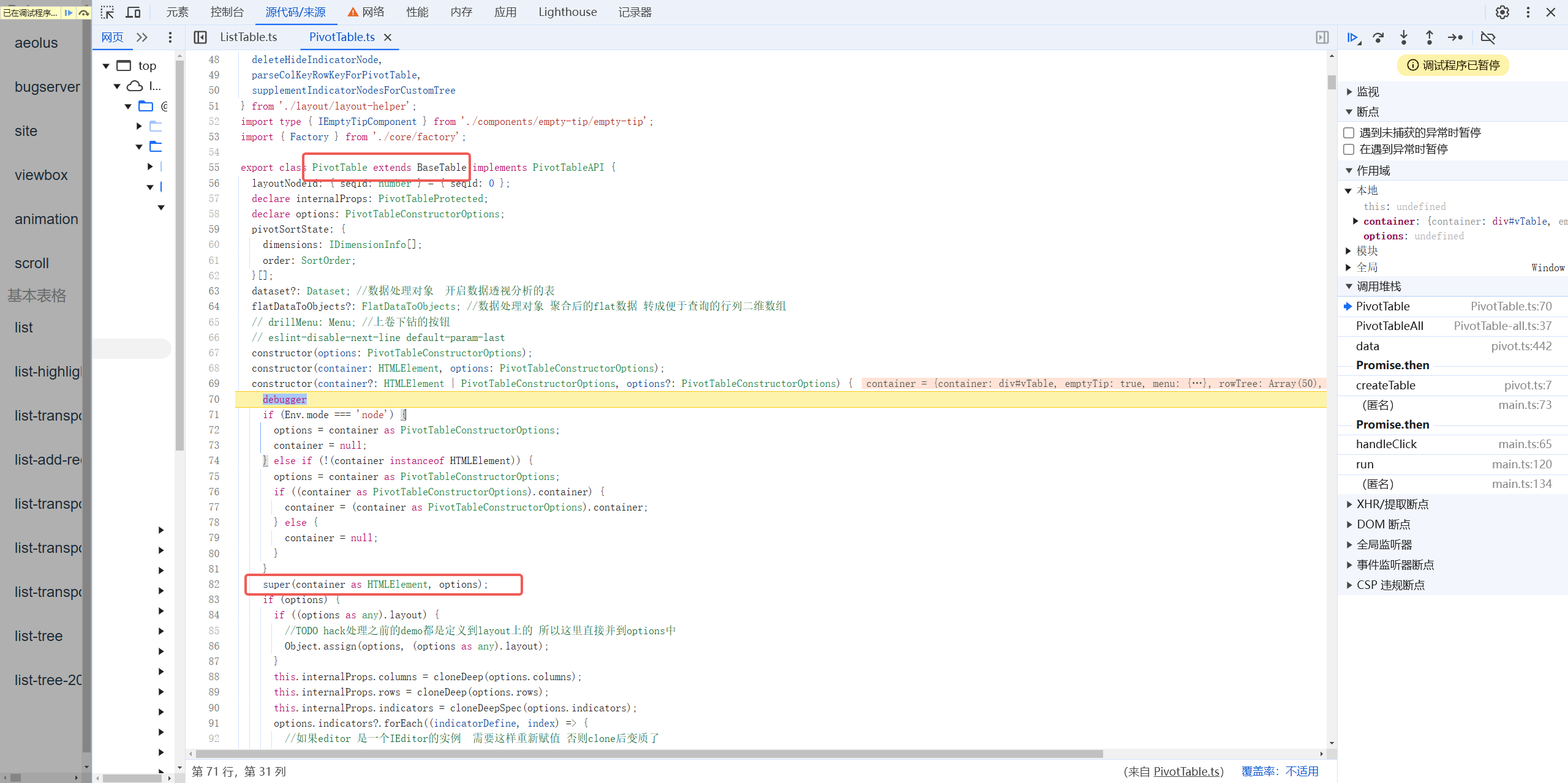
Task: Switch to the 控制台 console tab
Action: tap(227, 12)
